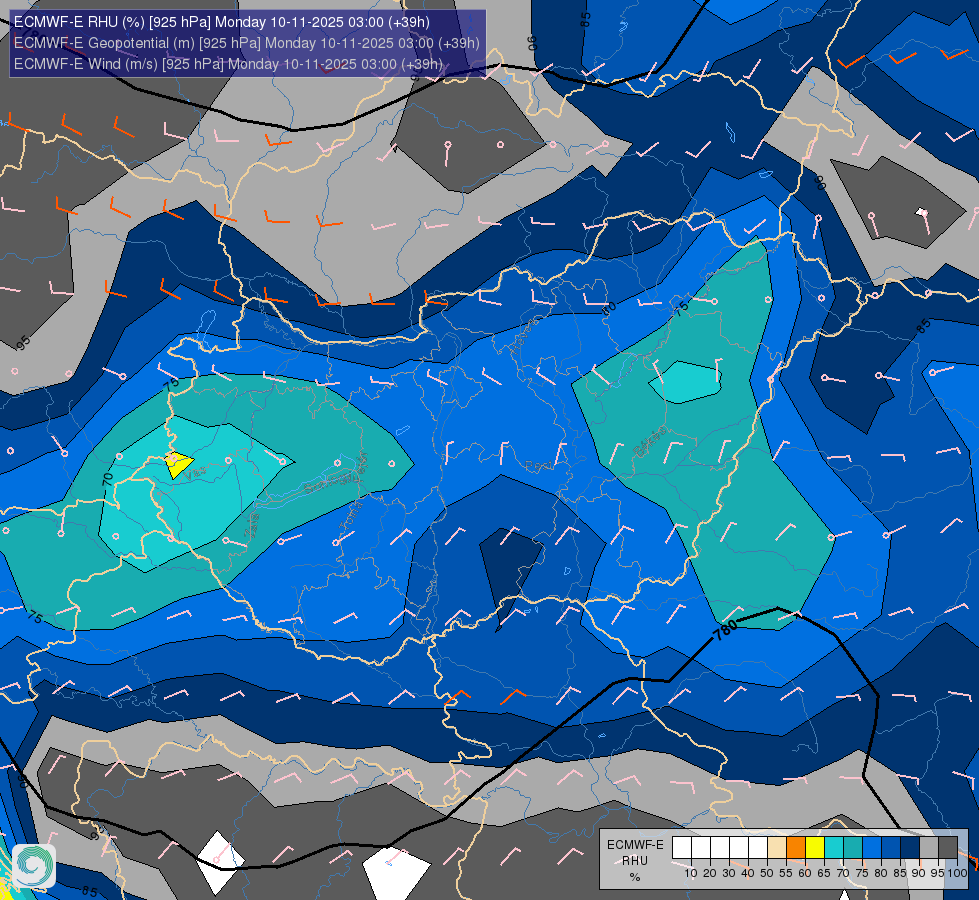Click the 70 humidity contour label
The height and width of the screenshot is (900, 979).
click(x=107, y=479)
